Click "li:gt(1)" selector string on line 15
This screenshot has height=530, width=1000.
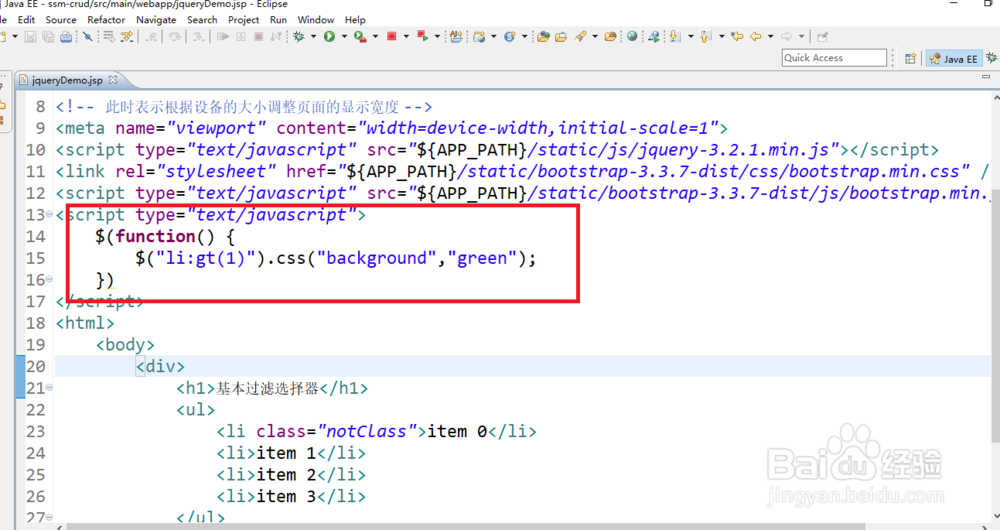pos(205,258)
